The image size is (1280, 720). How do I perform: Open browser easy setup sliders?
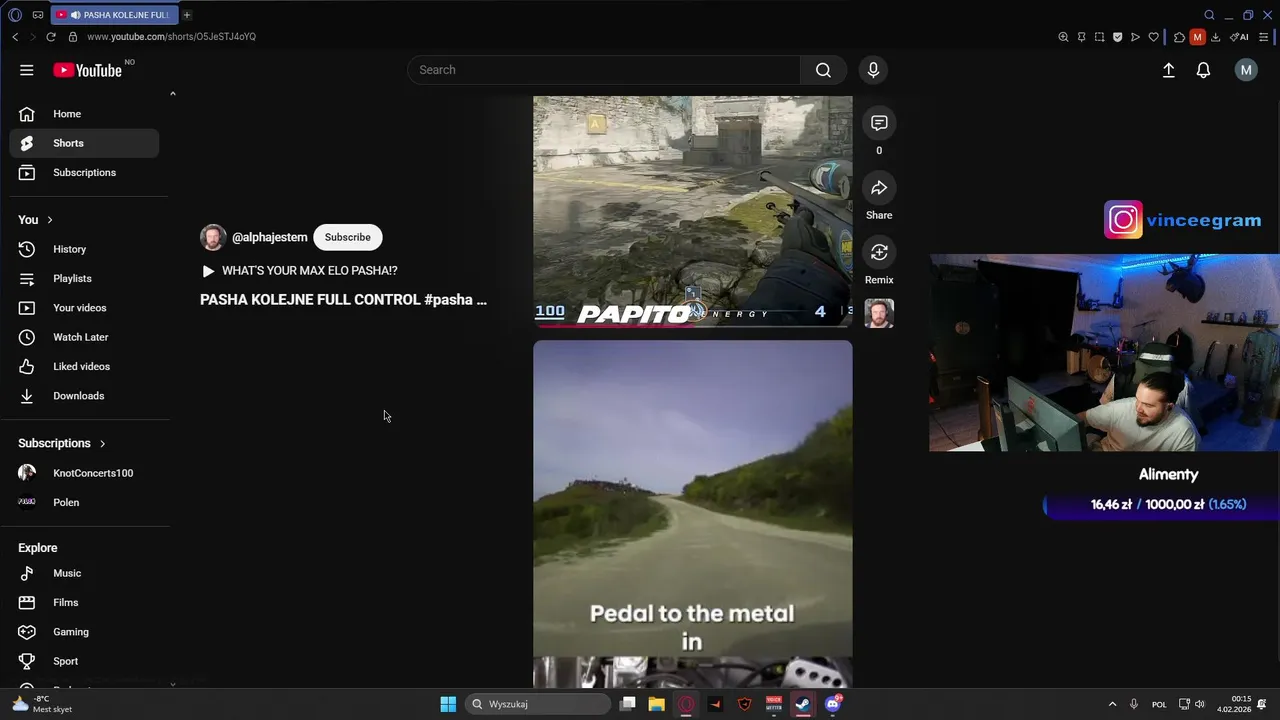coord(1264,37)
